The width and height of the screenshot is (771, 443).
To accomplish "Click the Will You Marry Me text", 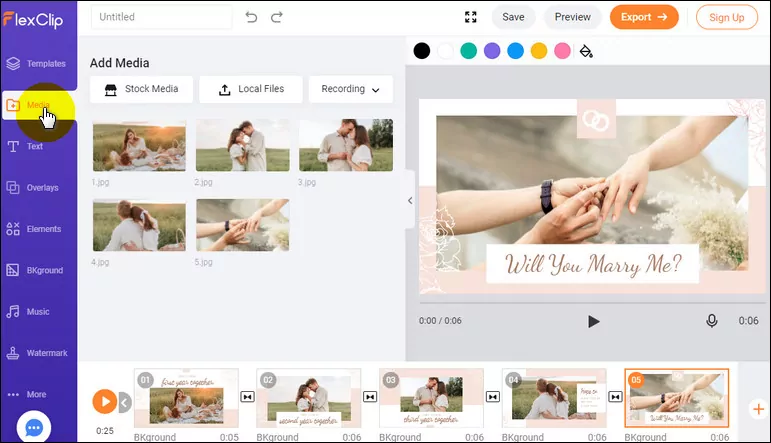I will coord(593,265).
